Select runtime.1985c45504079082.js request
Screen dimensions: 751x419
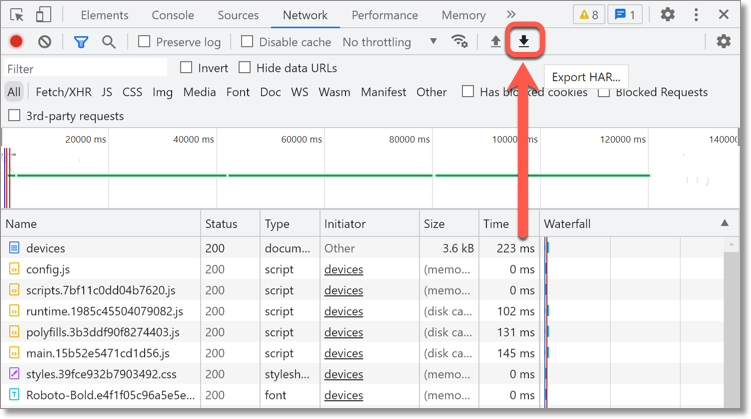point(104,311)
